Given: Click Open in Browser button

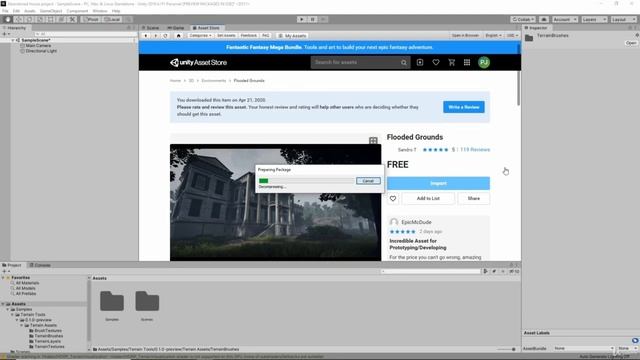Looking at the screenshot, I should click(x=465, y=36).
